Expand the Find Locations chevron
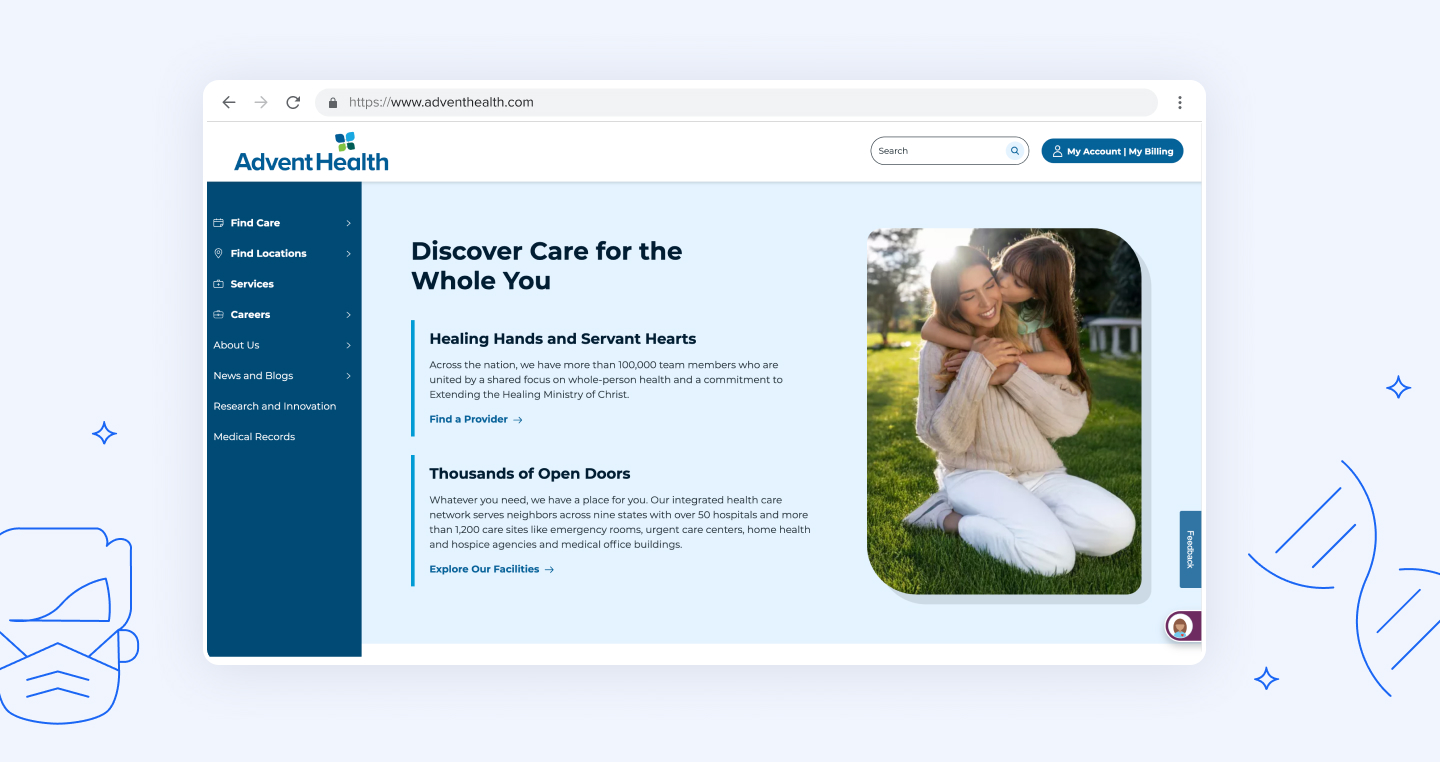Screen dimensions: 1440x762 click(348, 254)
